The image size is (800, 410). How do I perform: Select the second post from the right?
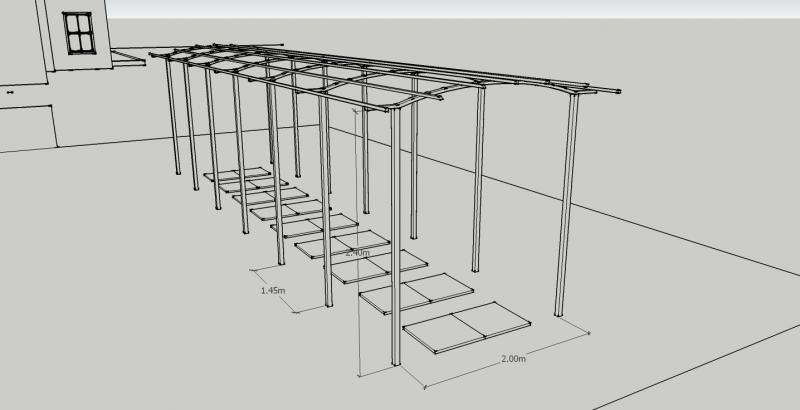point(479,180)
